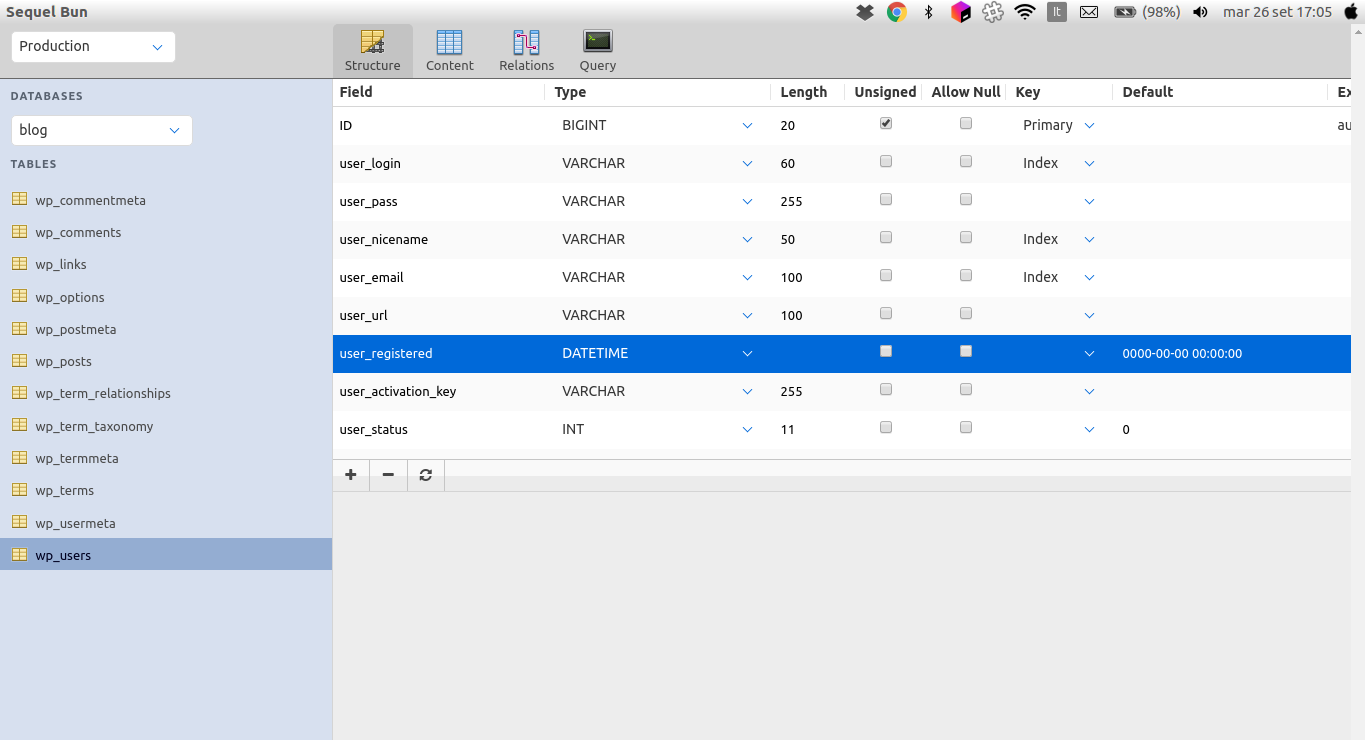Open the Apple menu in the menu bar
1365x740 pixels.
(x=1351, y=12)
